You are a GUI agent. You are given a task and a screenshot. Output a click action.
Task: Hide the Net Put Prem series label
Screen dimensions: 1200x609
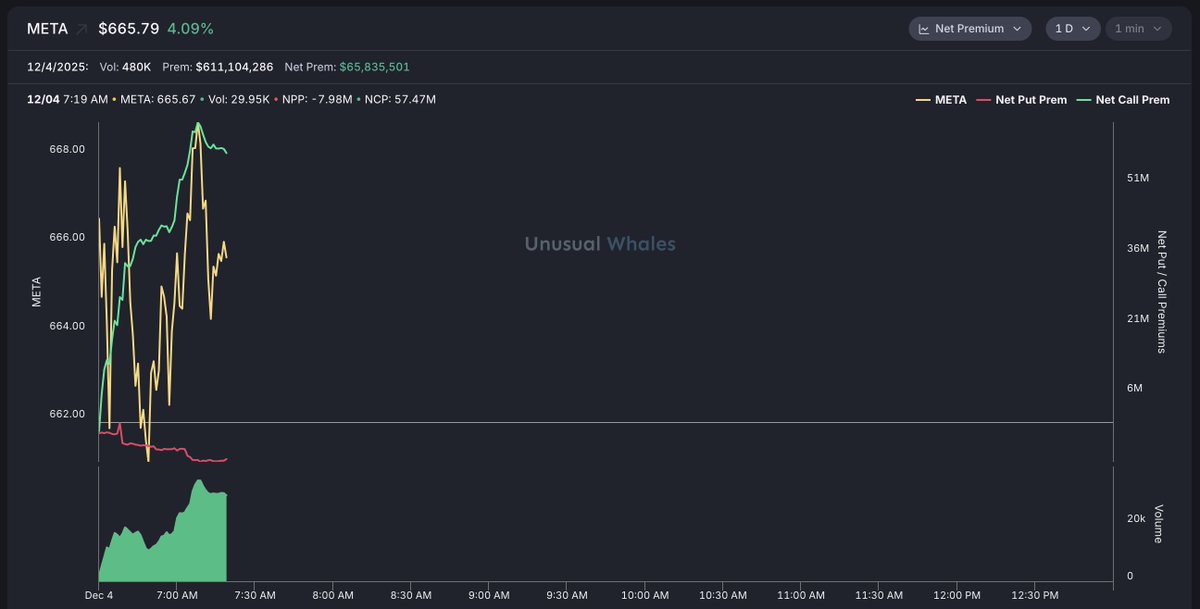click(1031, 100)
